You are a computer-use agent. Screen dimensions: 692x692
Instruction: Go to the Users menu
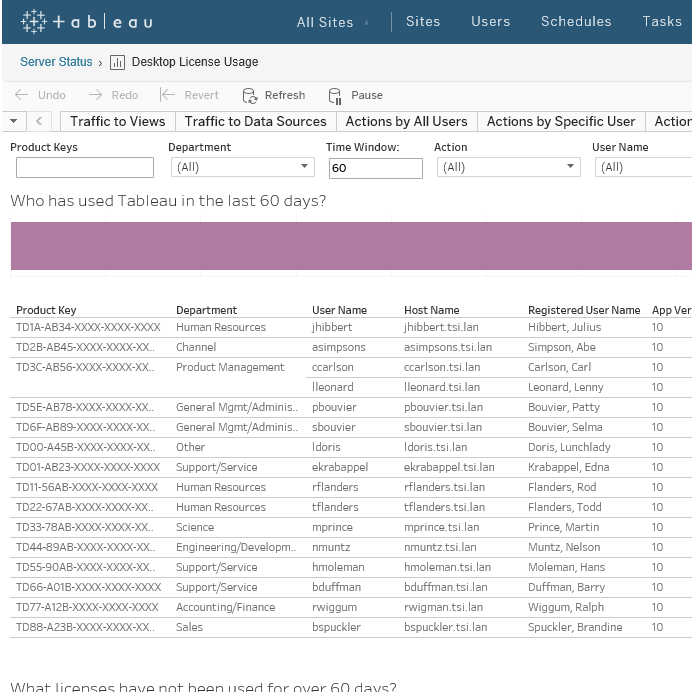tap(490, 21)
